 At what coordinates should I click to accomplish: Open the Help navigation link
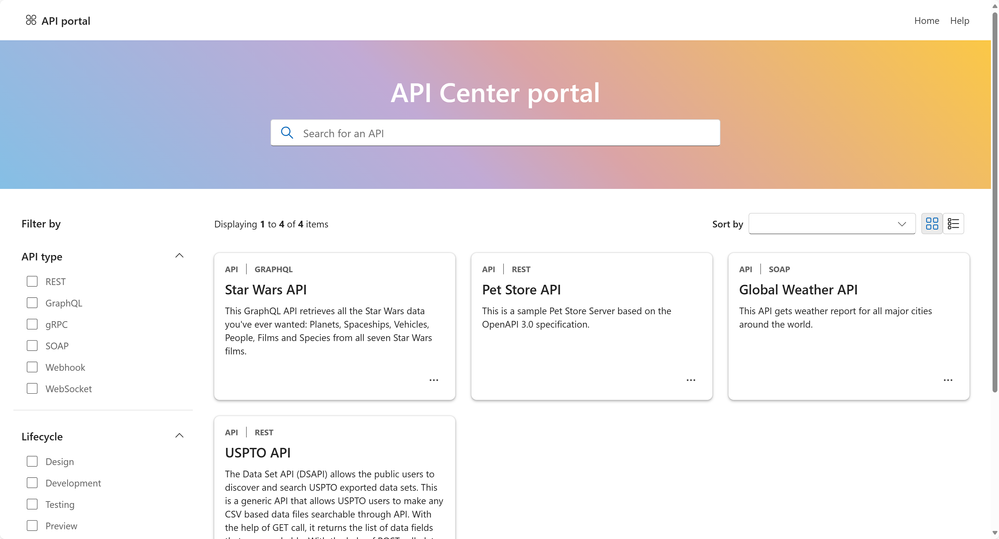pos(959,20)
